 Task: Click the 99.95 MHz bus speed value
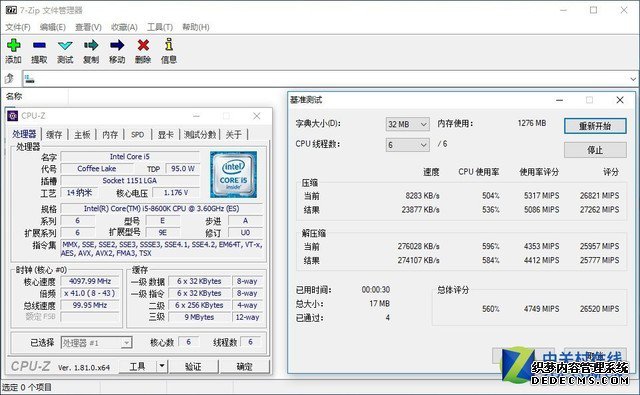click(90, 305)
